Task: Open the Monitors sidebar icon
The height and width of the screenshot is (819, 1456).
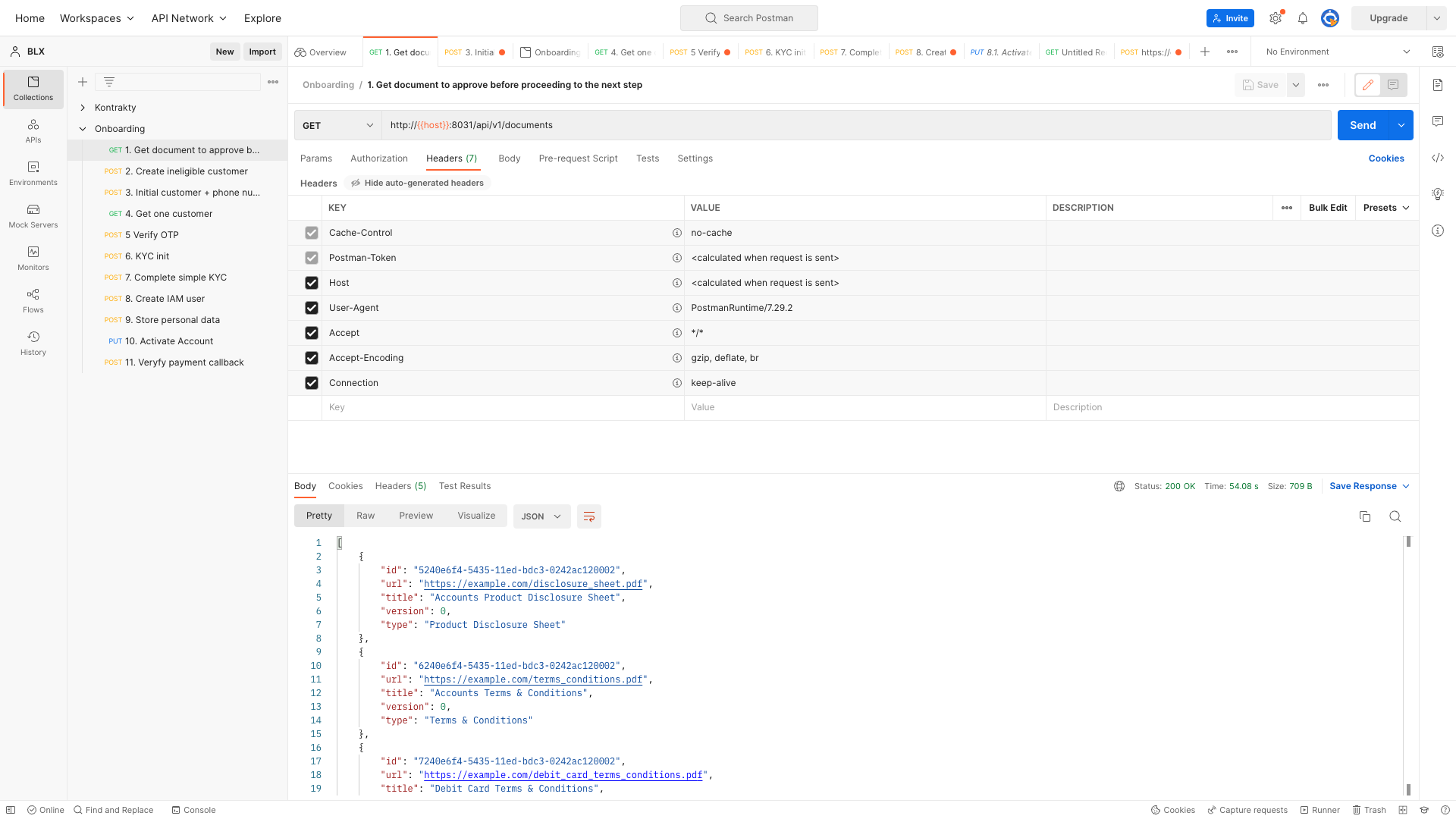Action: tap(33, 258)
